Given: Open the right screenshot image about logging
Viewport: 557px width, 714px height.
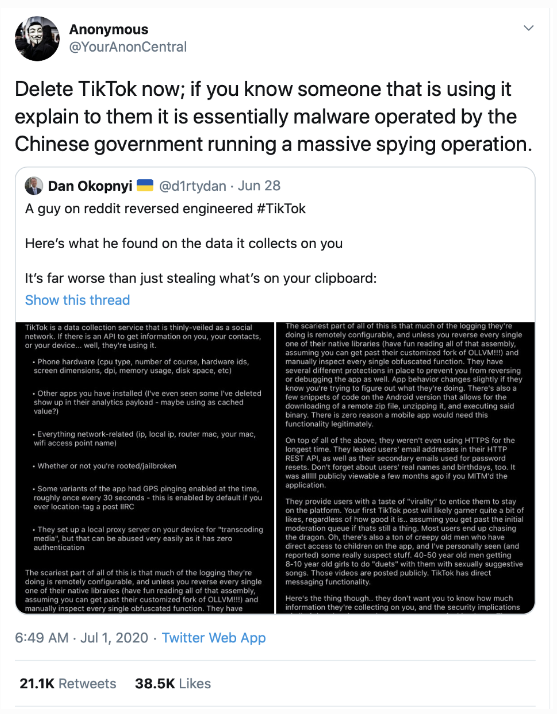Looking at the screenshot, I should [405, 468].
